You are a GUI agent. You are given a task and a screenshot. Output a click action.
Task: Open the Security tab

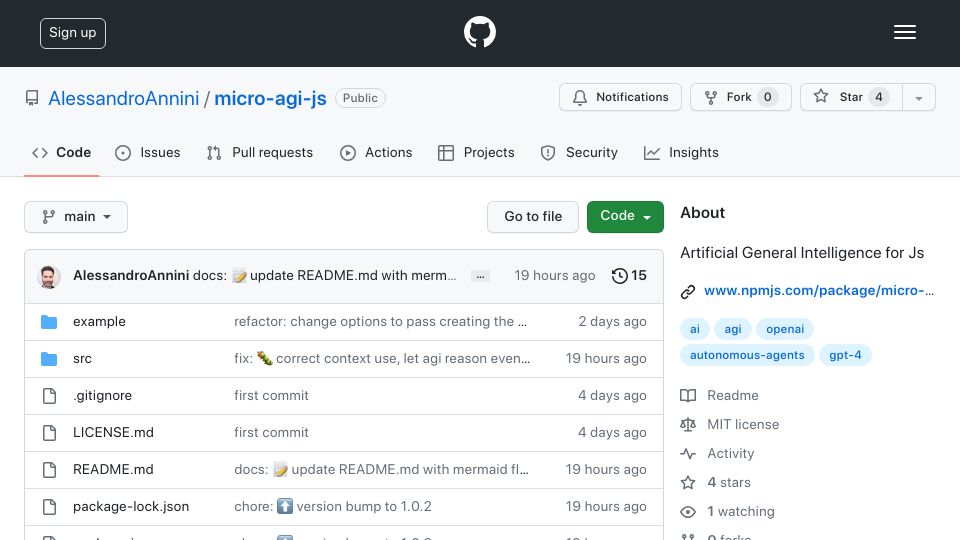(x=579, y=152)
